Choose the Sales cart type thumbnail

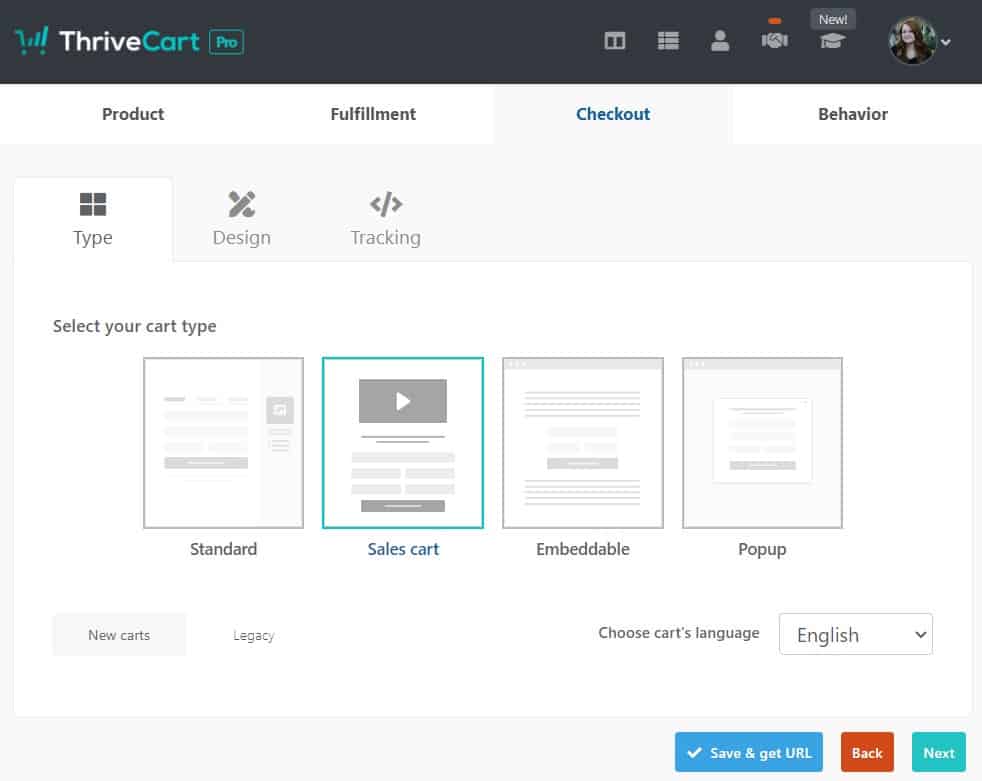403,443
